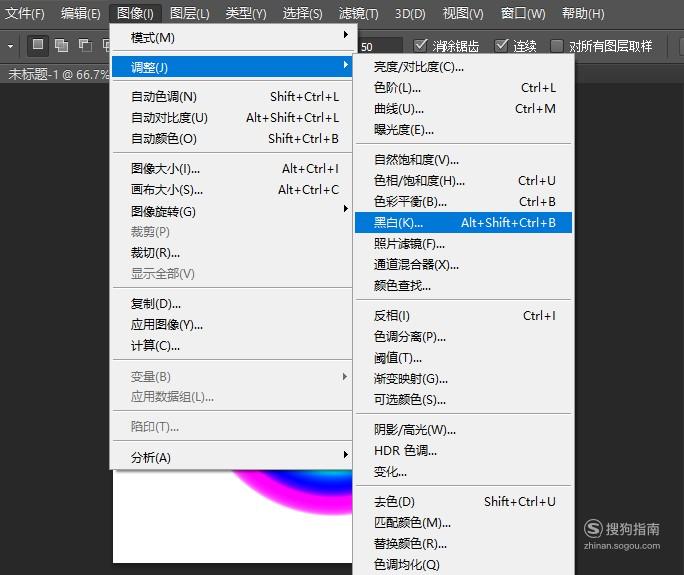The width and height of the screenshot is (684, 575).
Task: Expand the 图像旋转(G) submenu
Action: [232, 211]
